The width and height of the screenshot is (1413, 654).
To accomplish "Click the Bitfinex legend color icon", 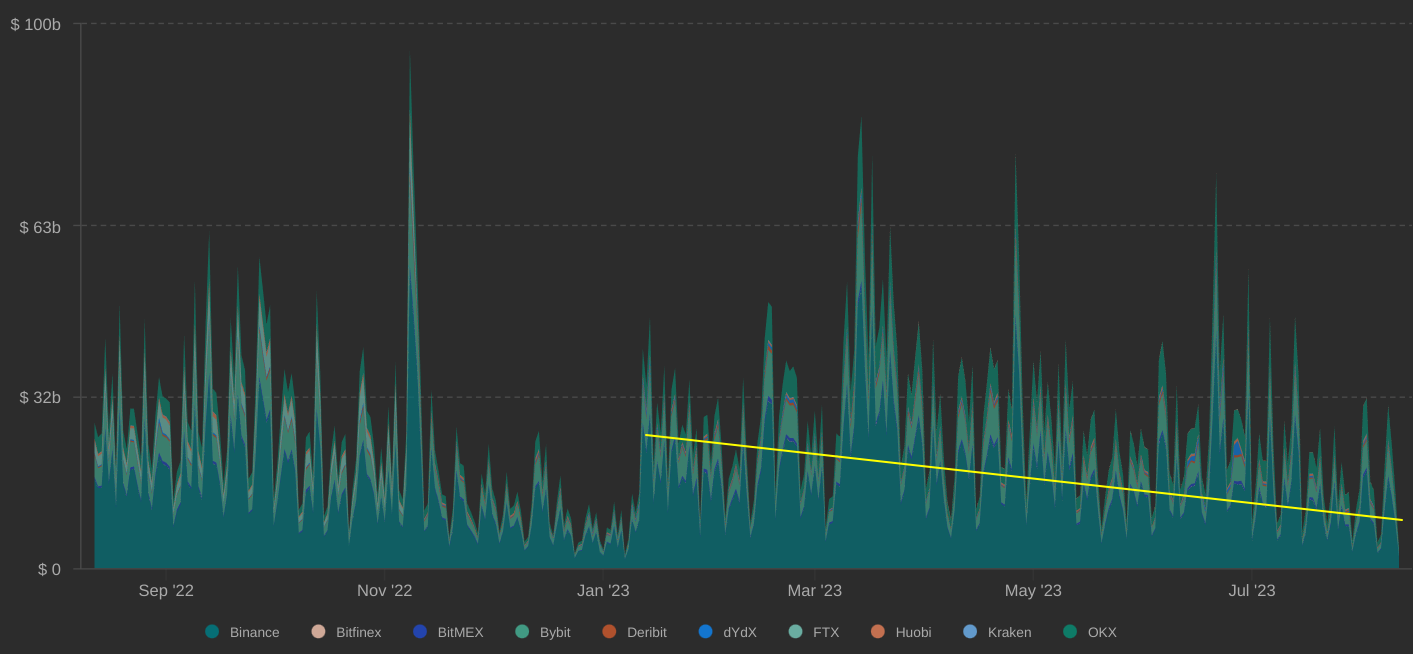I will point(316,632).
